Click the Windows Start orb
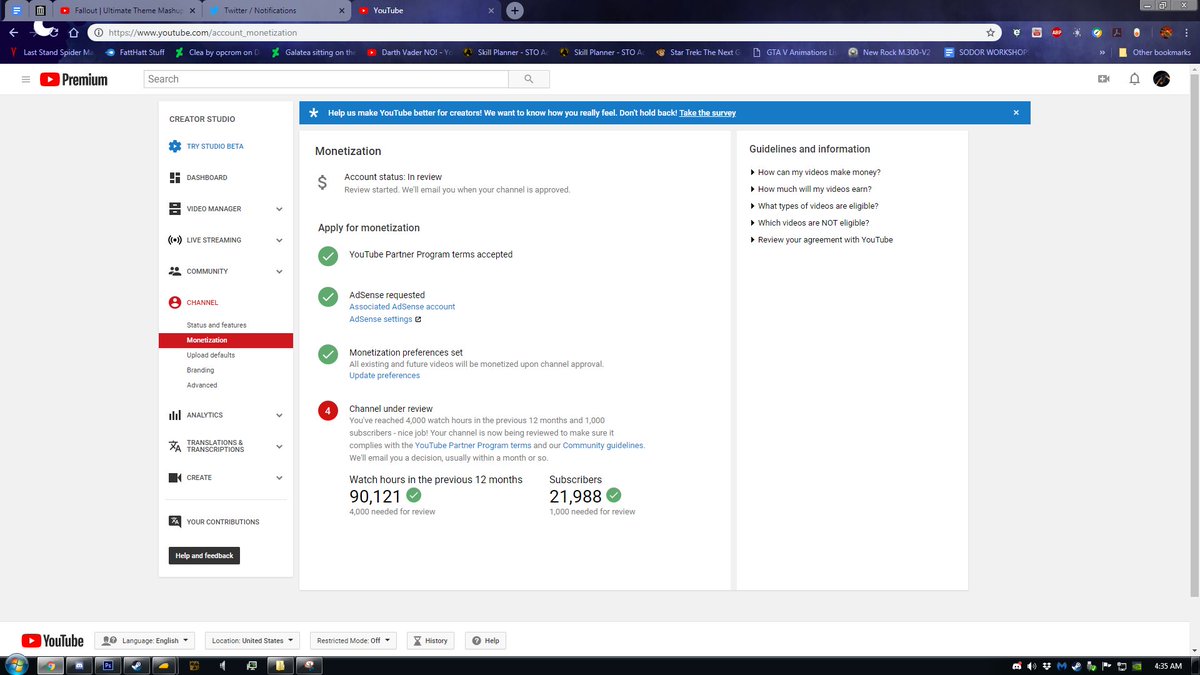Image resolution: width=1200 pixels, height=675 pixels. point(15,665)
